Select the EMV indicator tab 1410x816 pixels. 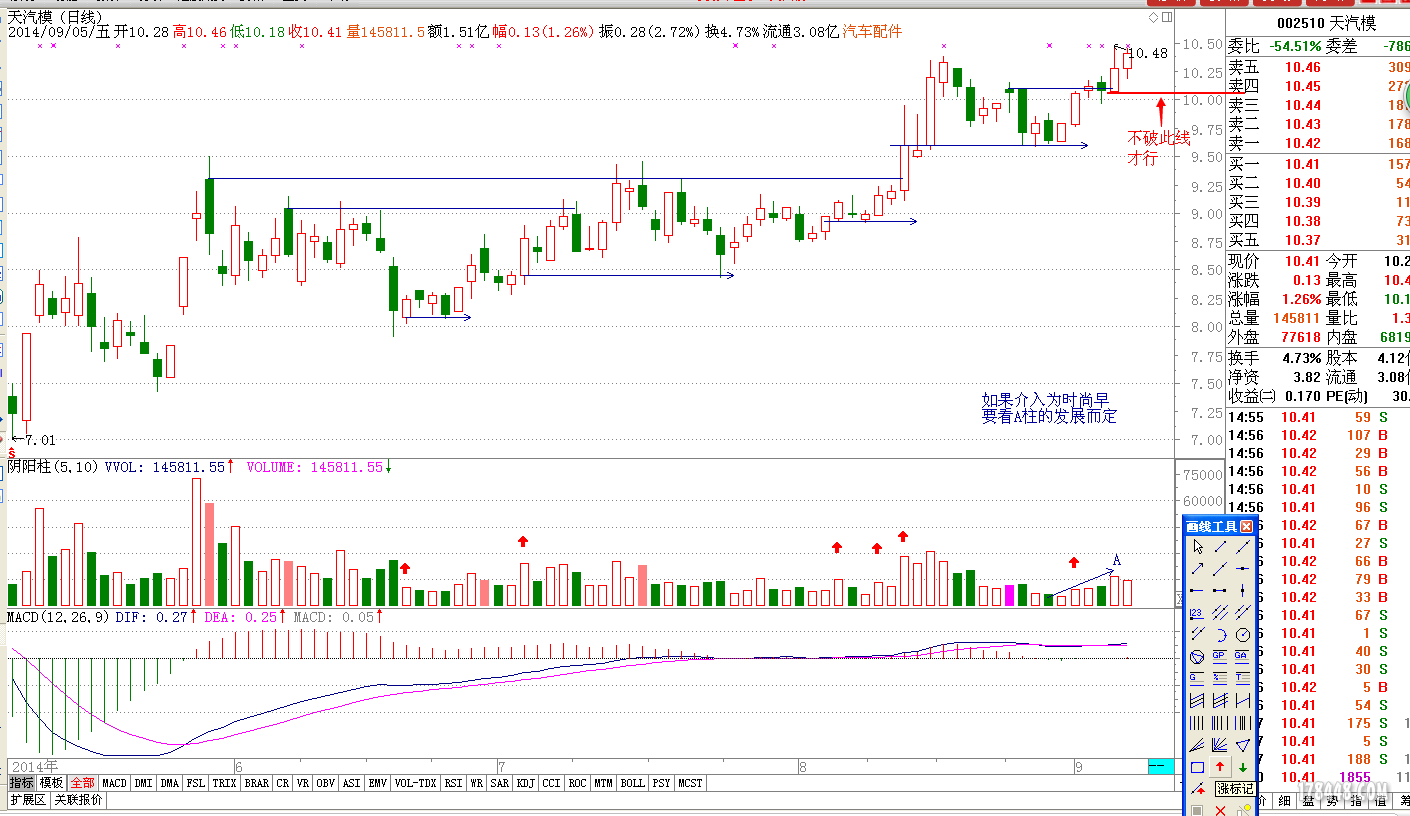378,783
